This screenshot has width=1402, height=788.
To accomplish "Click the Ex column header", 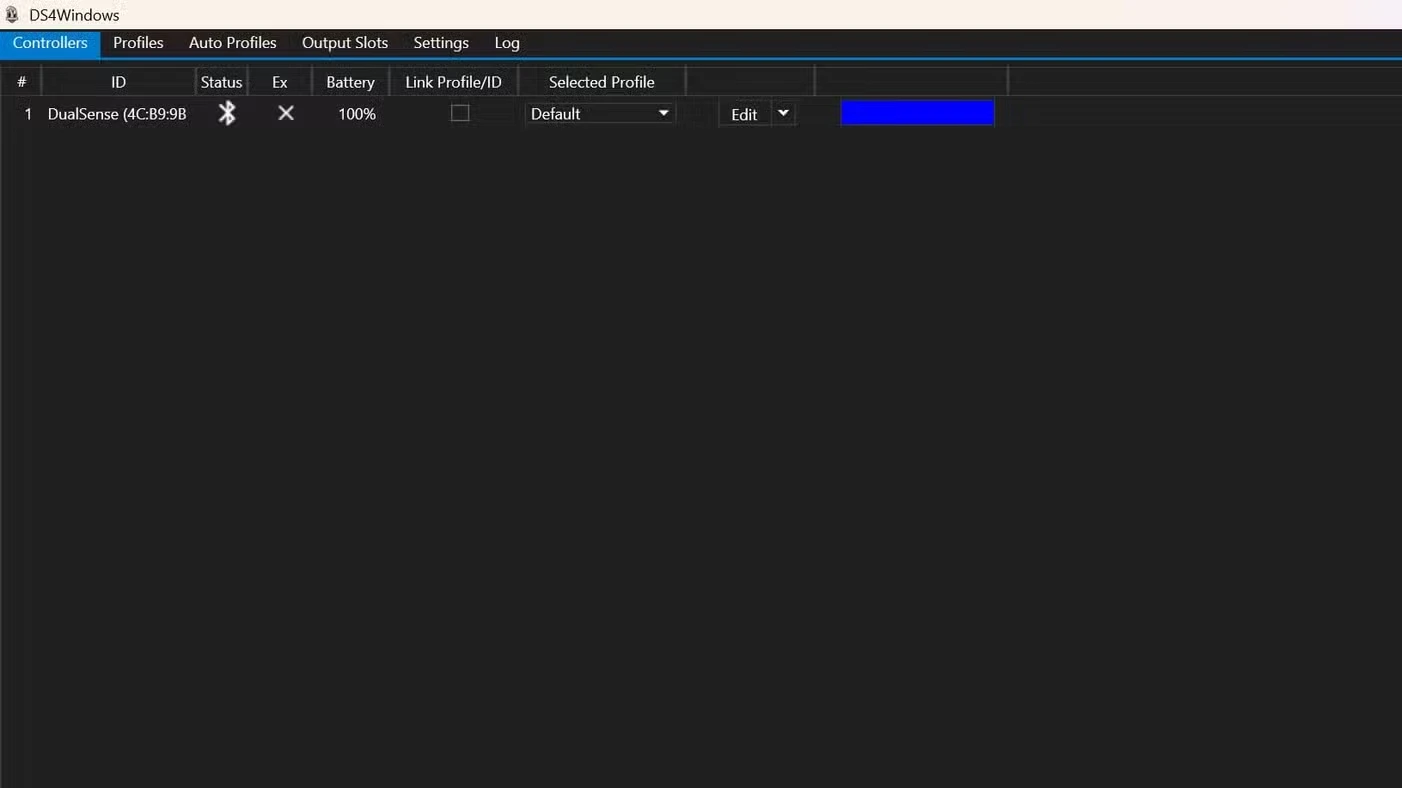I will click(280, 82).
